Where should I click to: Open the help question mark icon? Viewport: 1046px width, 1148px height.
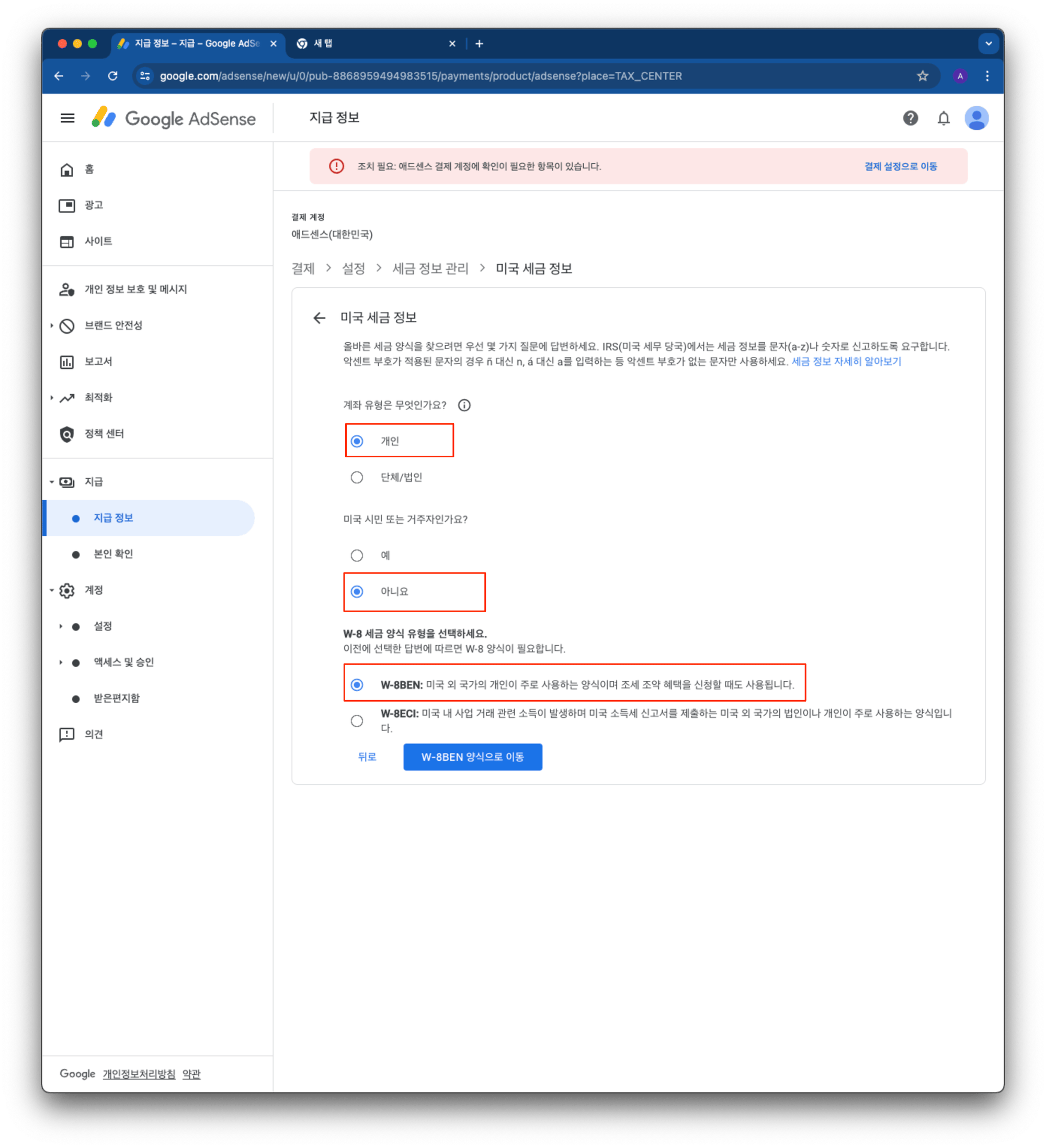911,118
